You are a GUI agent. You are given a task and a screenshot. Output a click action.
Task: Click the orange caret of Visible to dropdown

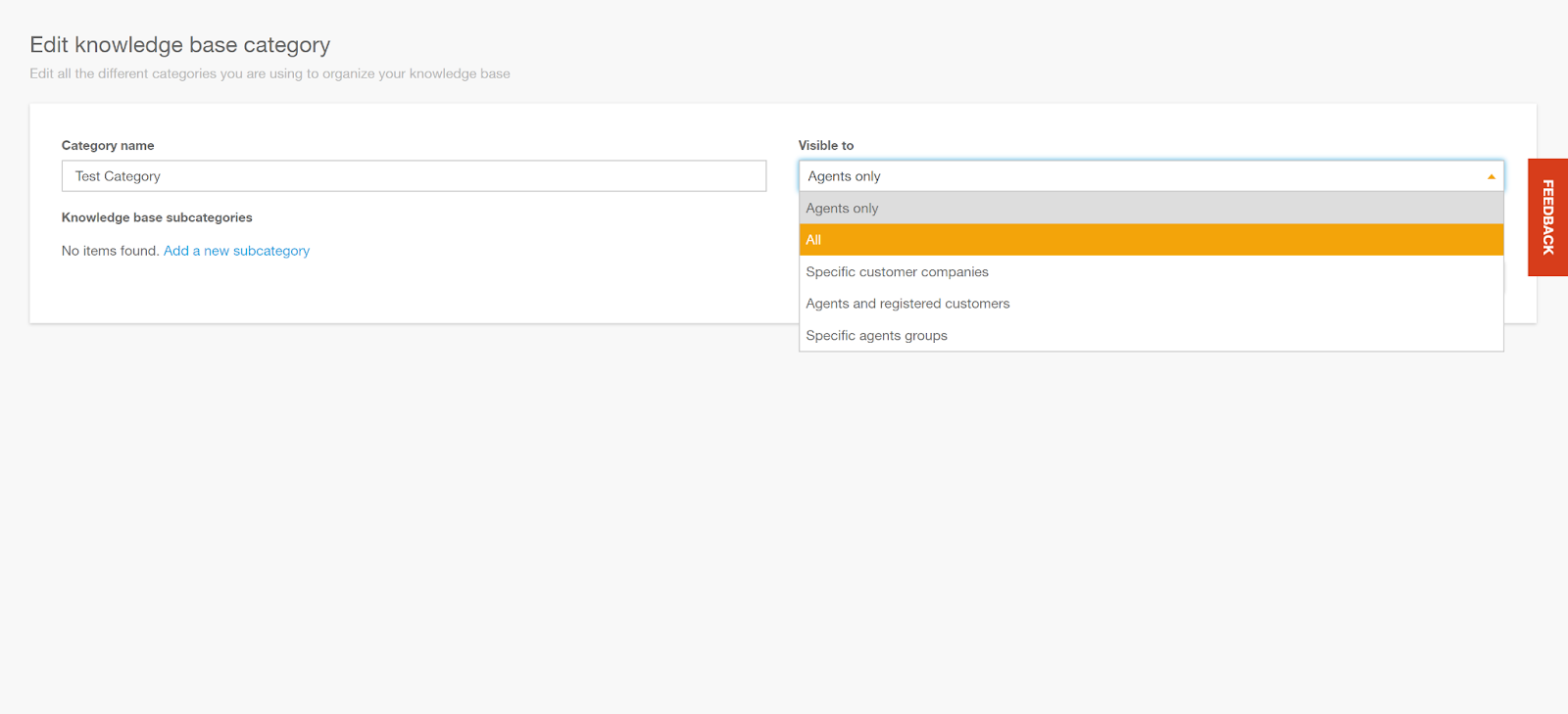point(1491,176)
